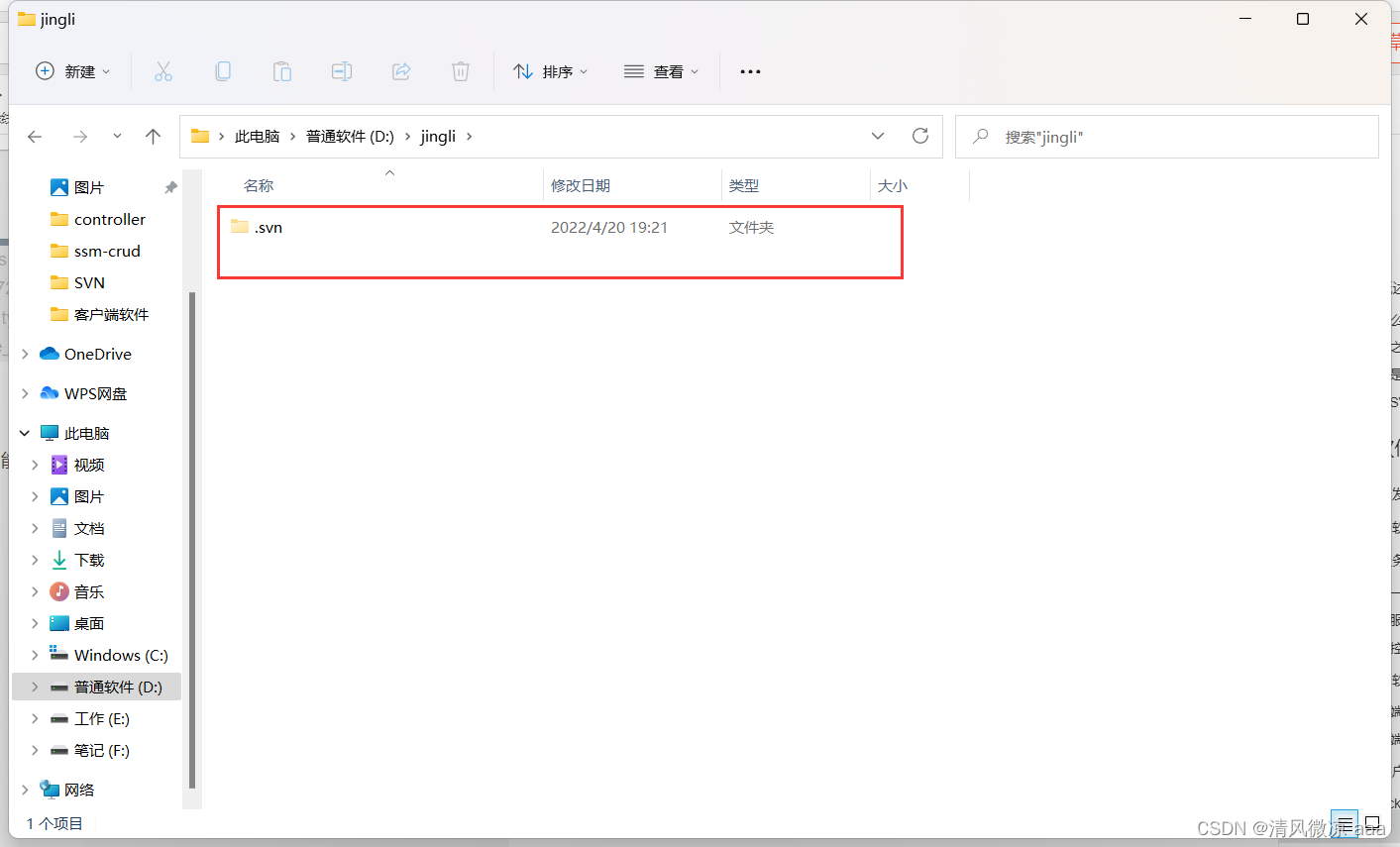Switch to large thumbnails view icon
This screenshot has height=847, width=1400.
(1373, 824)
